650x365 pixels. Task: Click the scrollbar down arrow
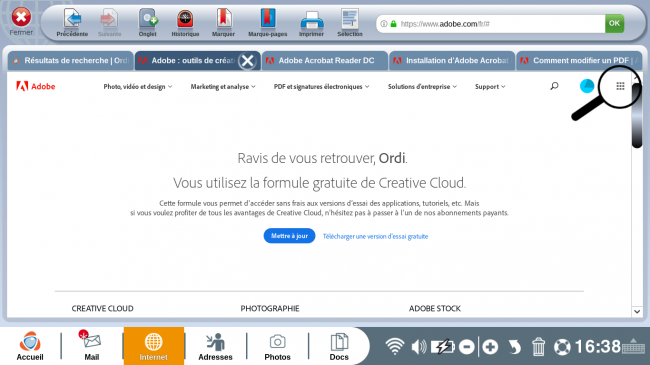[x=637, y=311]
